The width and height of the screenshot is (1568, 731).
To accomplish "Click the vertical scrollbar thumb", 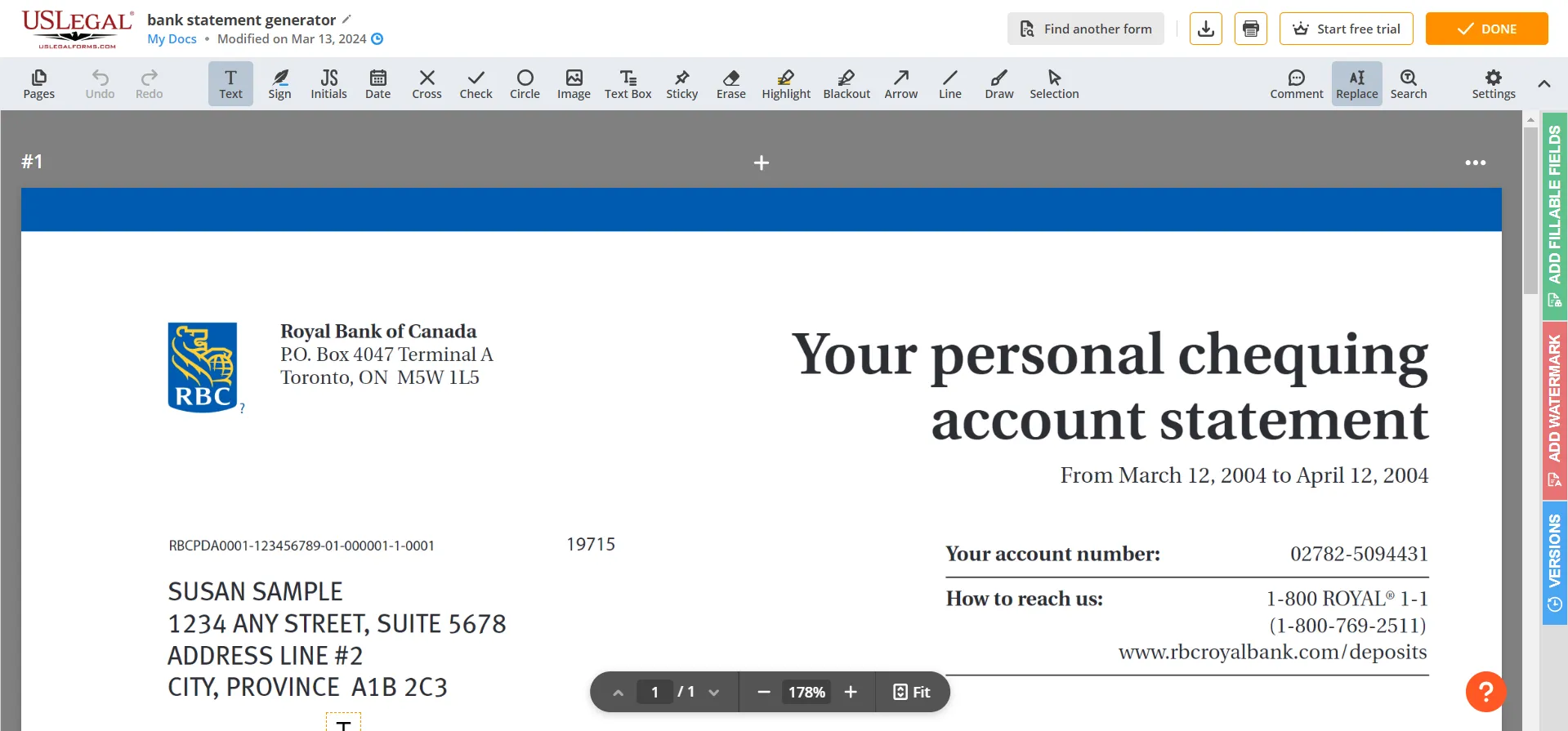I will point(1530,211).
